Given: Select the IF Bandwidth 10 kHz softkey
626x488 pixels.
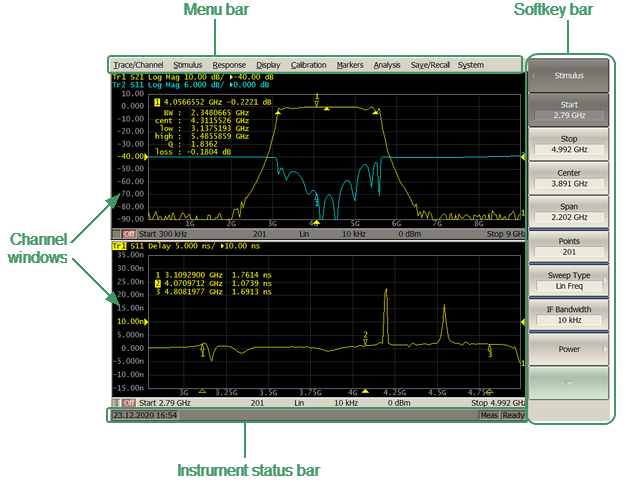Looking at the screenshot, I should [569, 314].
